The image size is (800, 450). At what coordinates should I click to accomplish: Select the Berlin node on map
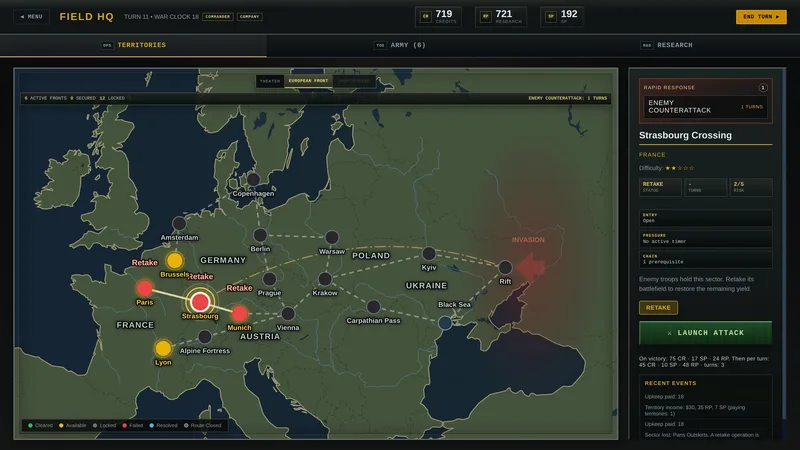[260, 235]
